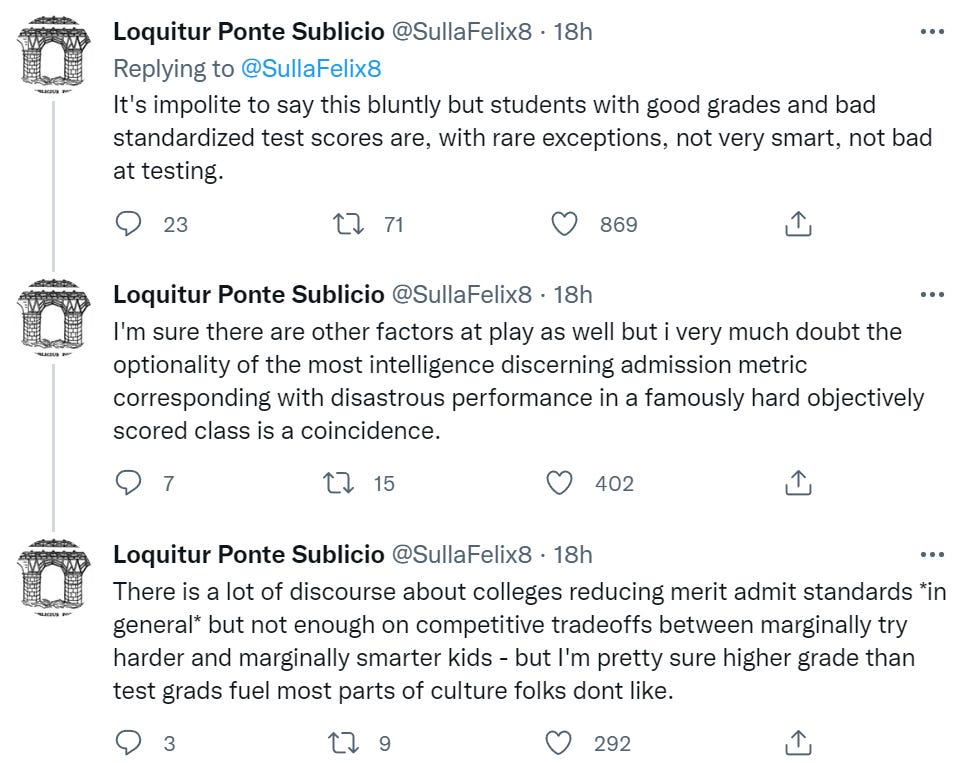
Task: Share the tweet about standardized test scores
Action: click(x=797, y=224)
